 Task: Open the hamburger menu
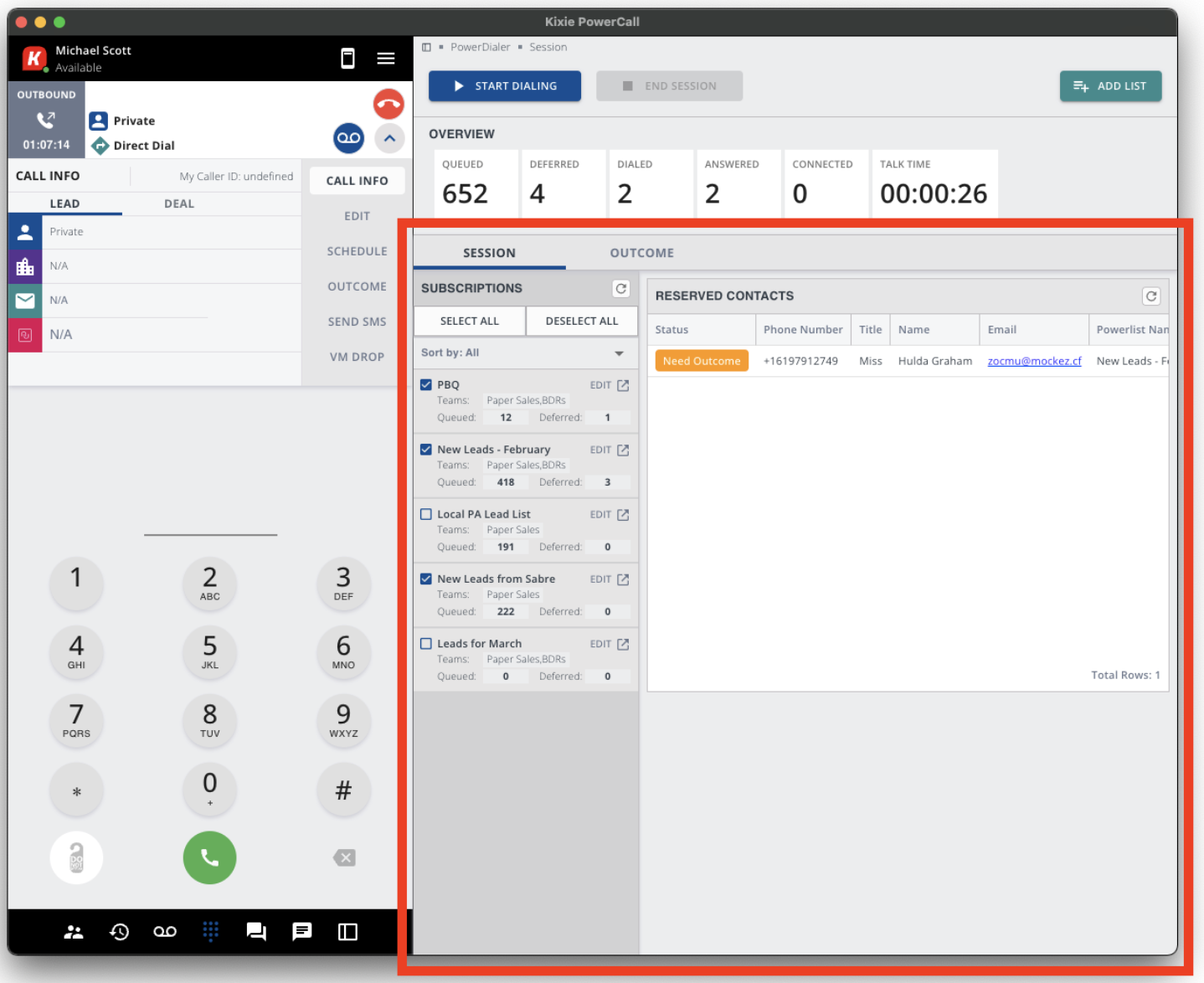pos(386,58)
